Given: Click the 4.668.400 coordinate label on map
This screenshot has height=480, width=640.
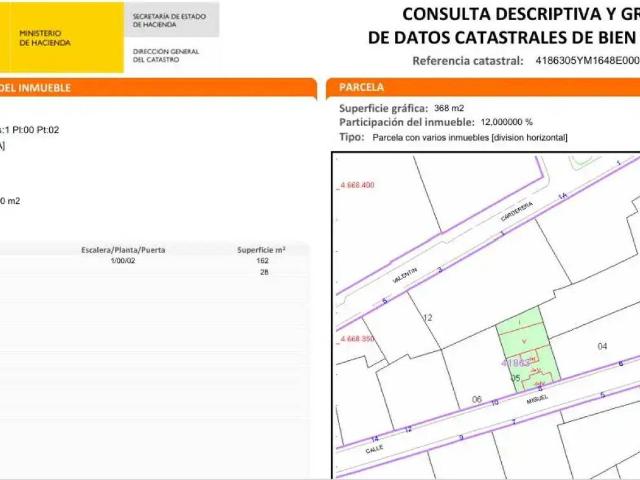Looking at the screenshot, I should pyautogui.click(x=356, y=185).
